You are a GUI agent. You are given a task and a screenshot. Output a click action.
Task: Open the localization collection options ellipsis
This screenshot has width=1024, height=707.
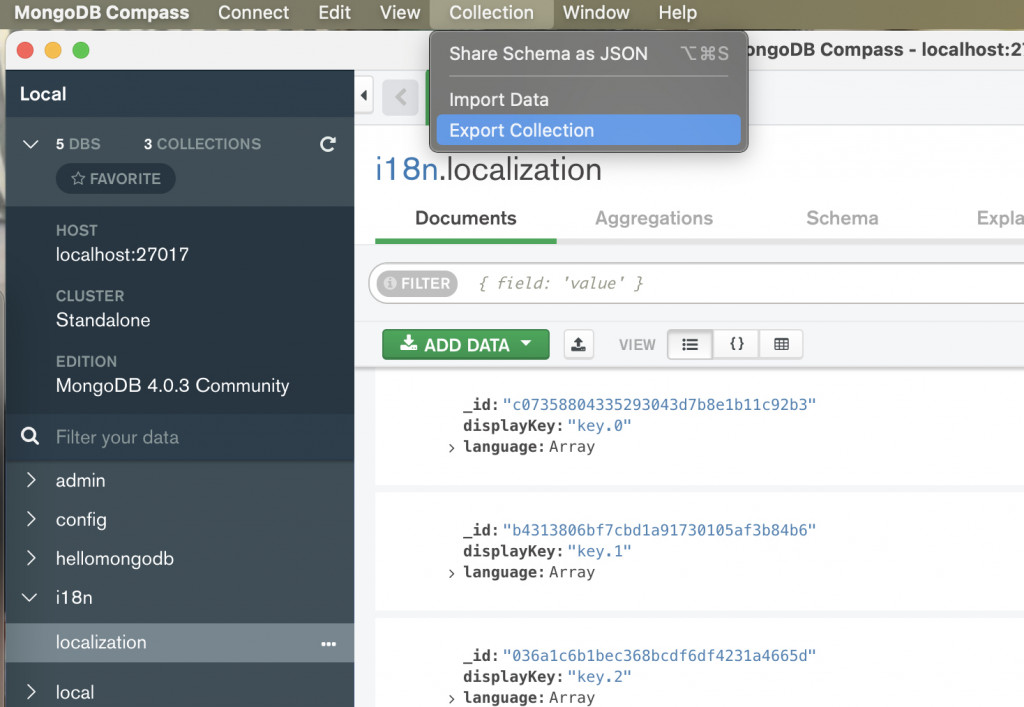pyautogui.click(x=328, y=644)
